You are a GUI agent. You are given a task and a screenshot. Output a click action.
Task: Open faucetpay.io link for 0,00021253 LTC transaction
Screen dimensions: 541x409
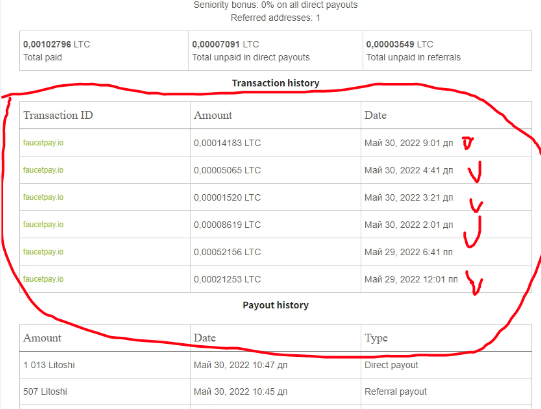43,279
